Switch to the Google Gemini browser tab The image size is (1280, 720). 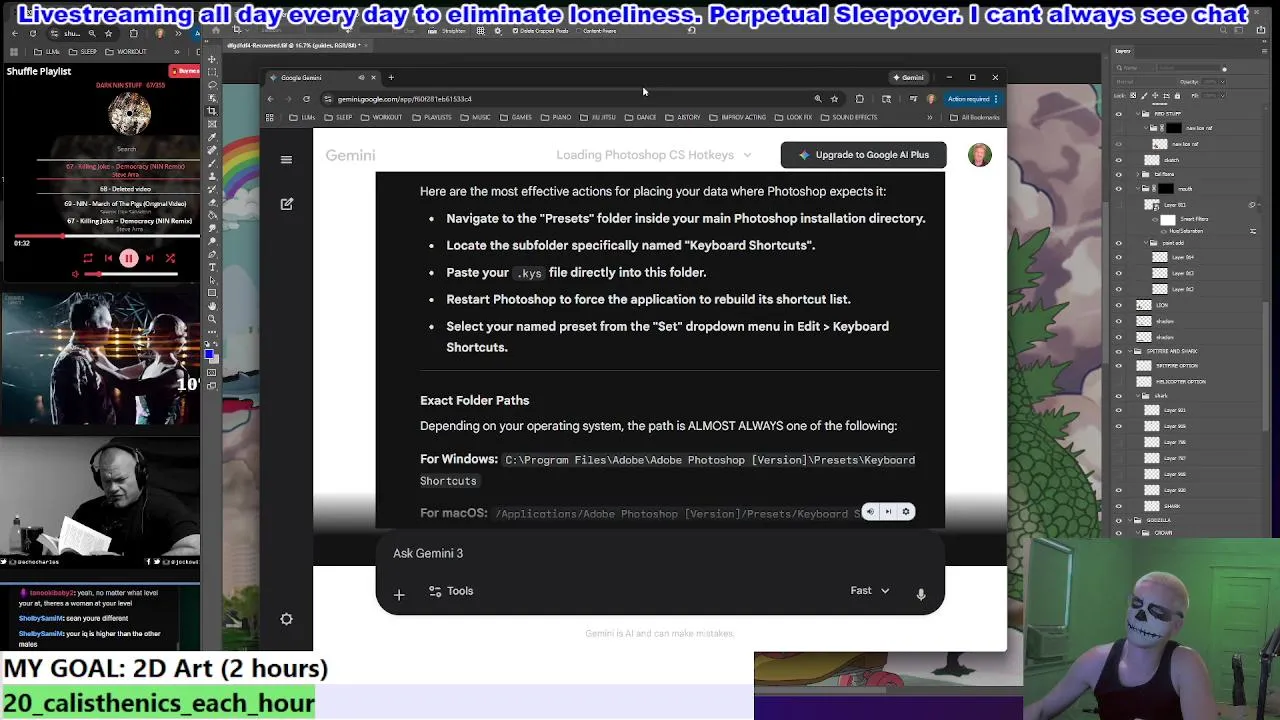tap(322, 77)
